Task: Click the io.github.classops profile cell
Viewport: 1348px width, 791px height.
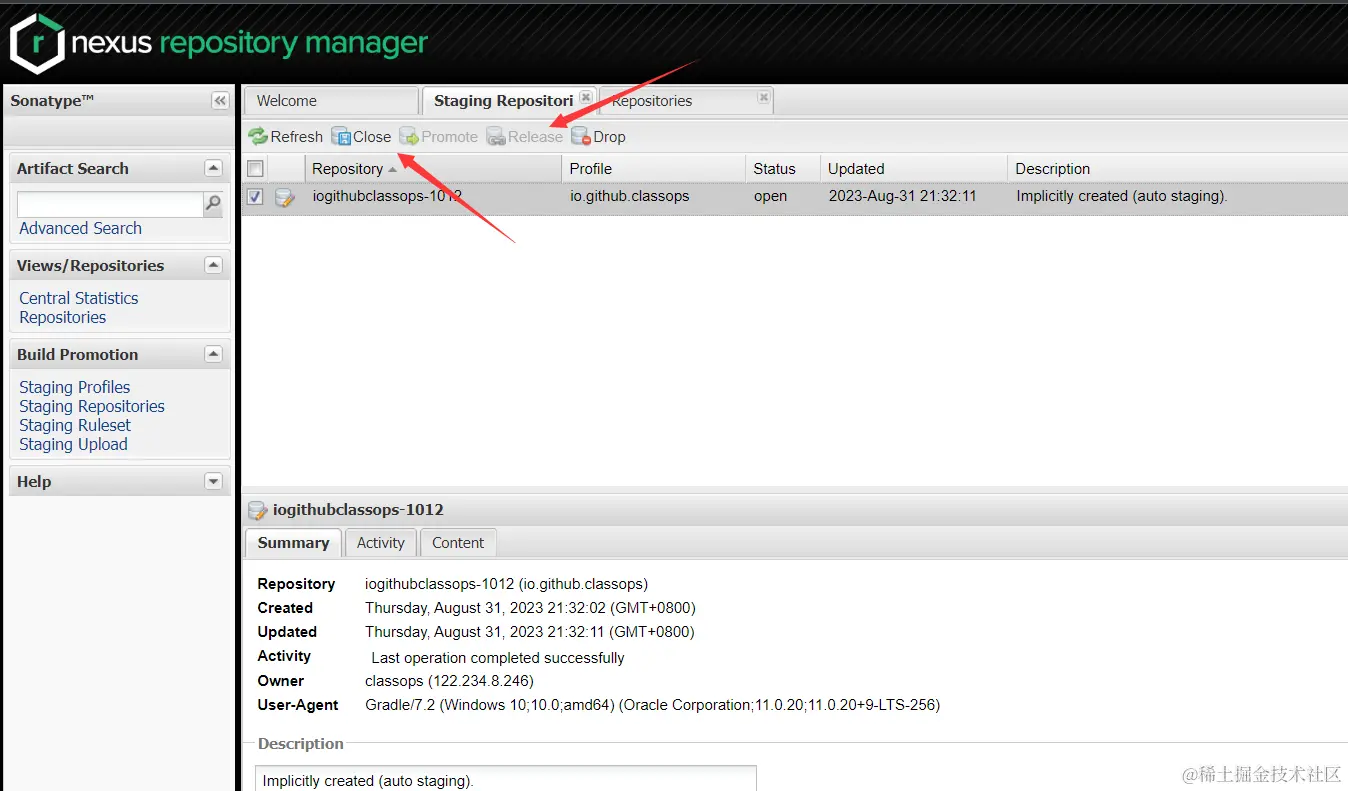Action: pos(629,196)
